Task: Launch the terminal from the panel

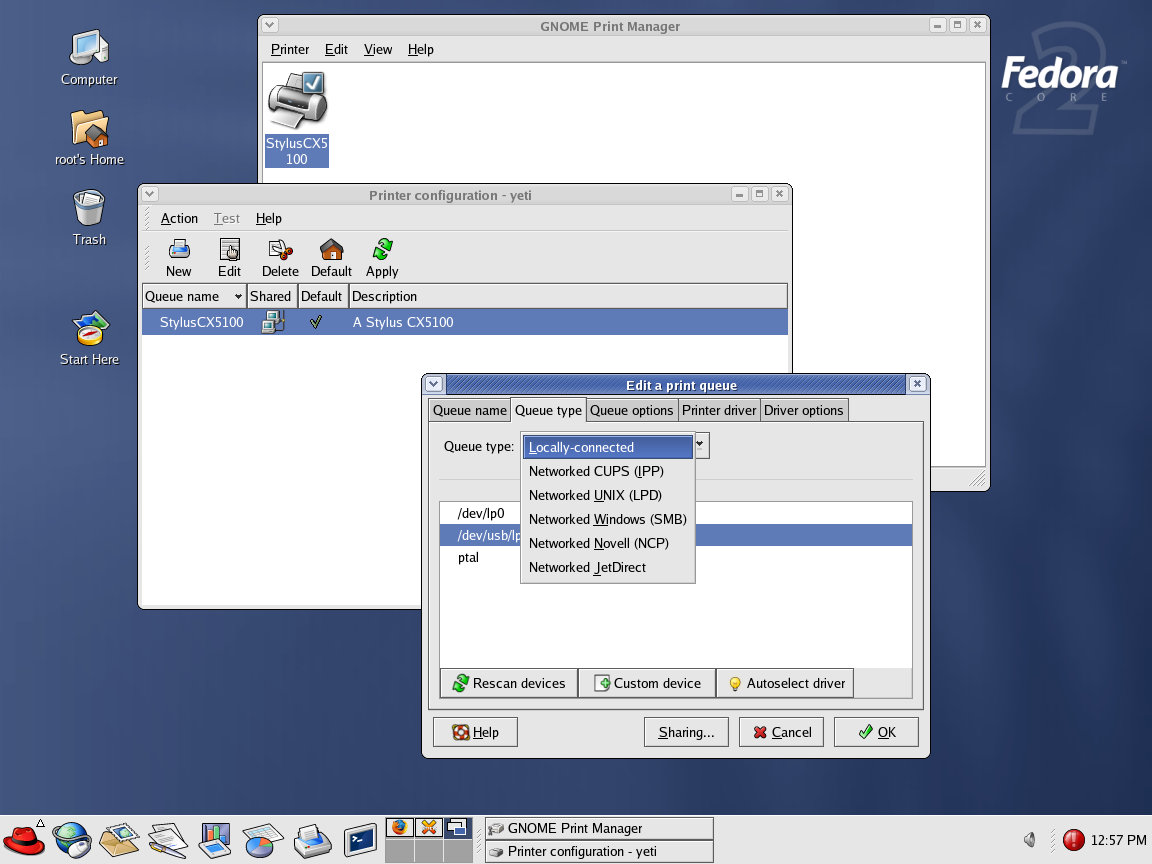Action: pyautogui.click(x=360, y=838)
